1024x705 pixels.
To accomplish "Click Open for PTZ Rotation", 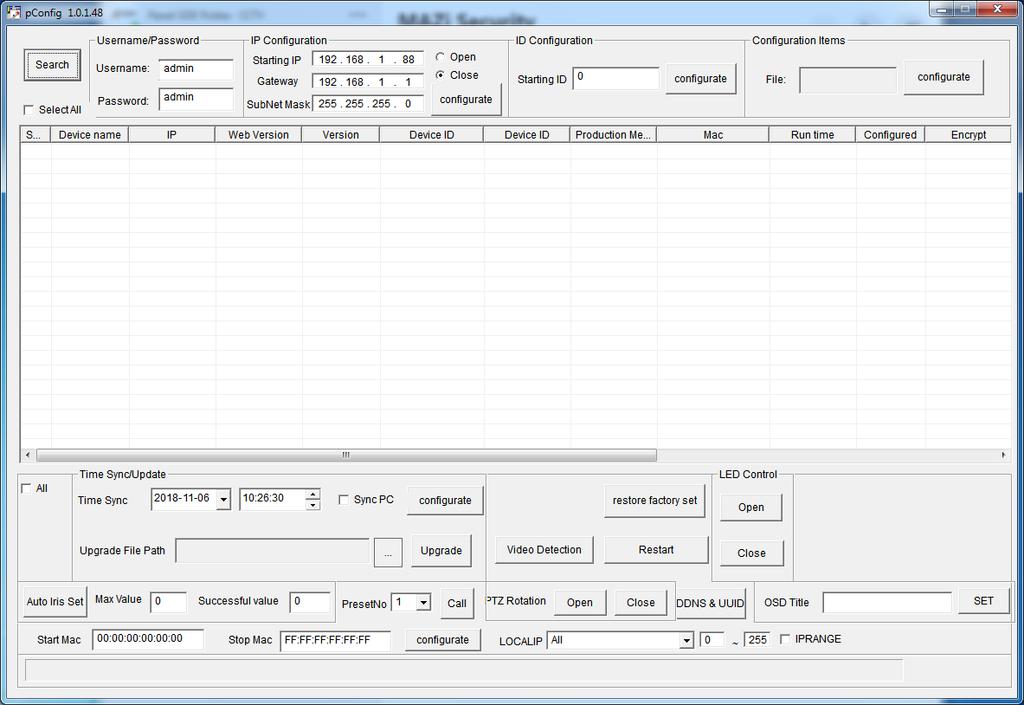I will (x=579, y=603).
